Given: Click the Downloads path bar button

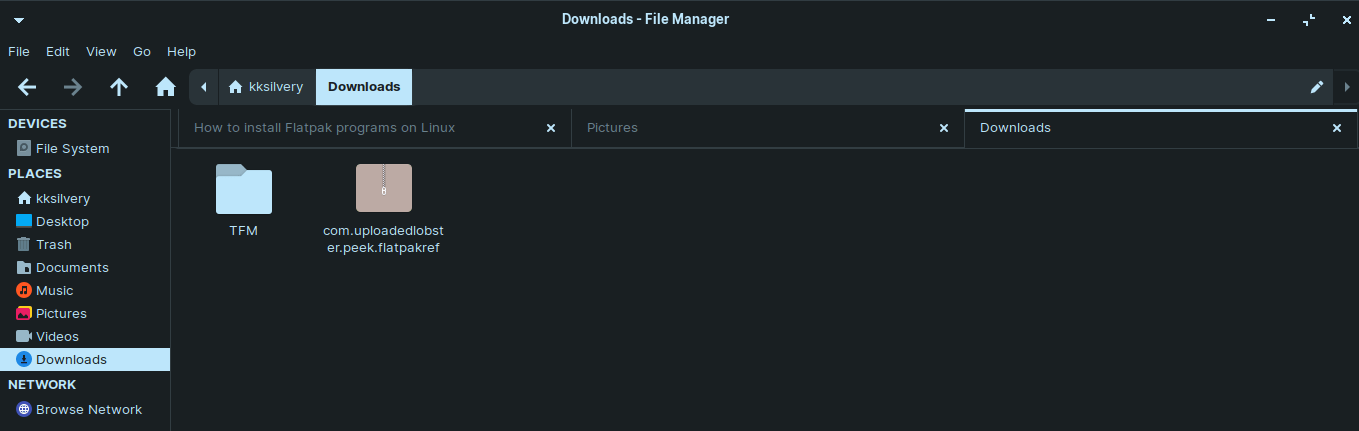Looking at the screenshot, I should pyautogui.click(x=364, y=87).
